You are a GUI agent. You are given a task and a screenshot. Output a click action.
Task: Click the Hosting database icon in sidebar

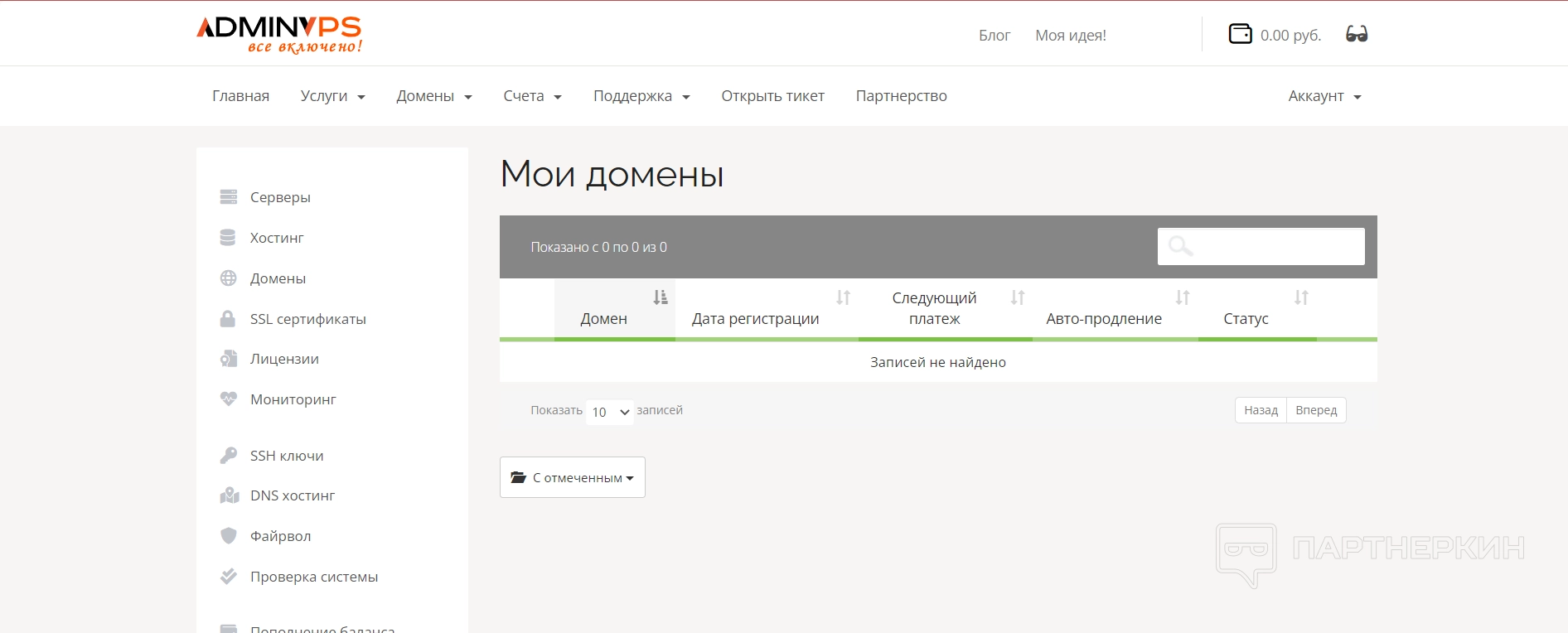[228, 238]
